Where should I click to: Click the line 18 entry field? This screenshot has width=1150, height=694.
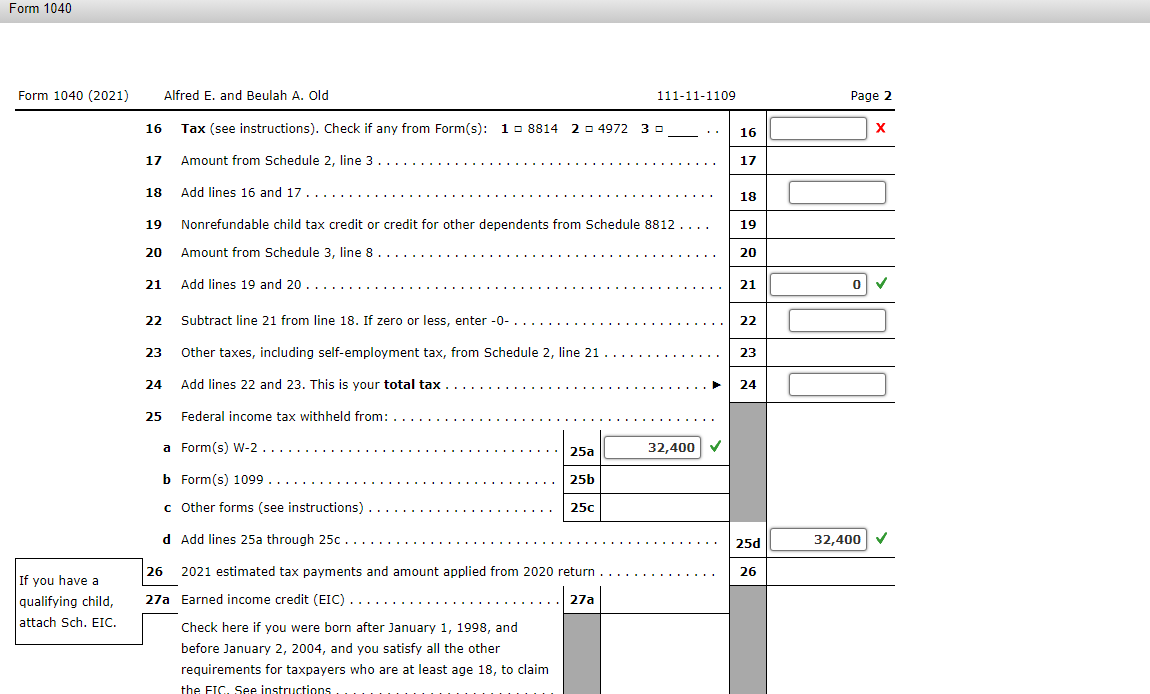click(x=837, y=192)
